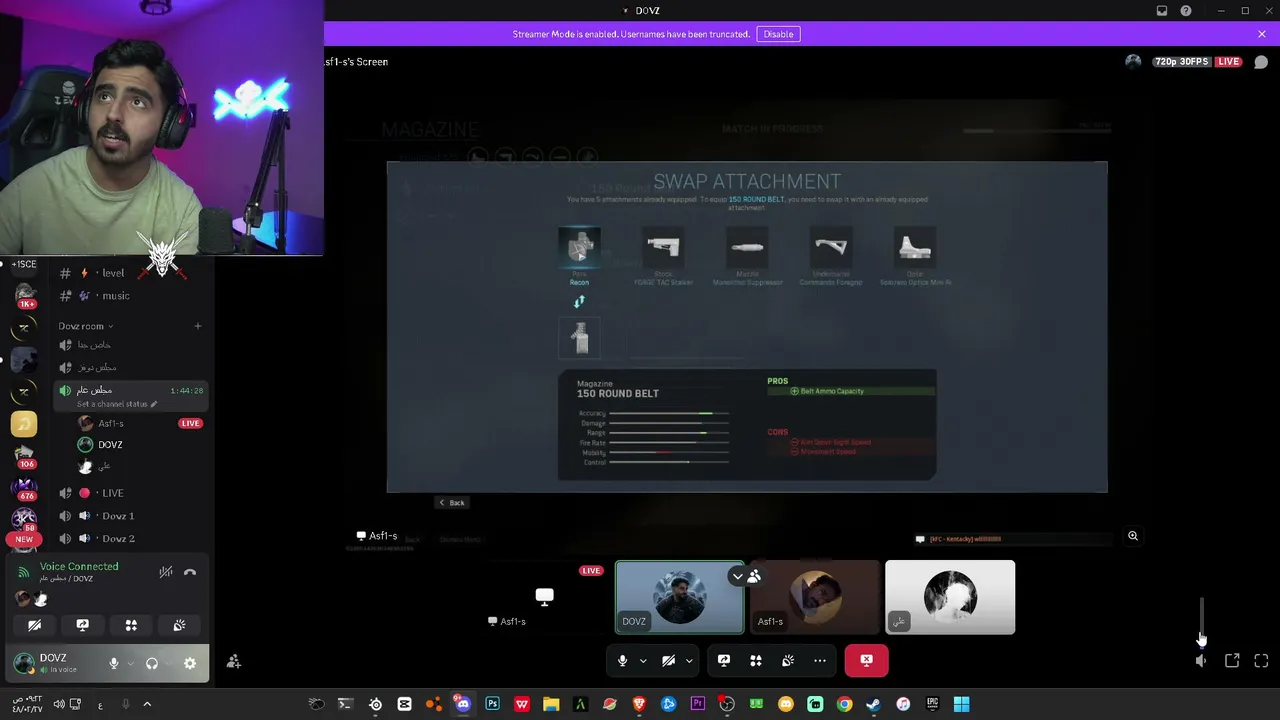The image size is (1280, 720).
Task: Collapse the Dovz room category
Action: 85,326
